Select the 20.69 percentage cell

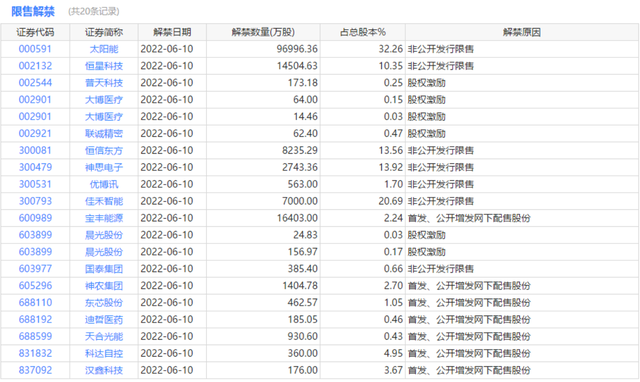[x=391, y=201]
